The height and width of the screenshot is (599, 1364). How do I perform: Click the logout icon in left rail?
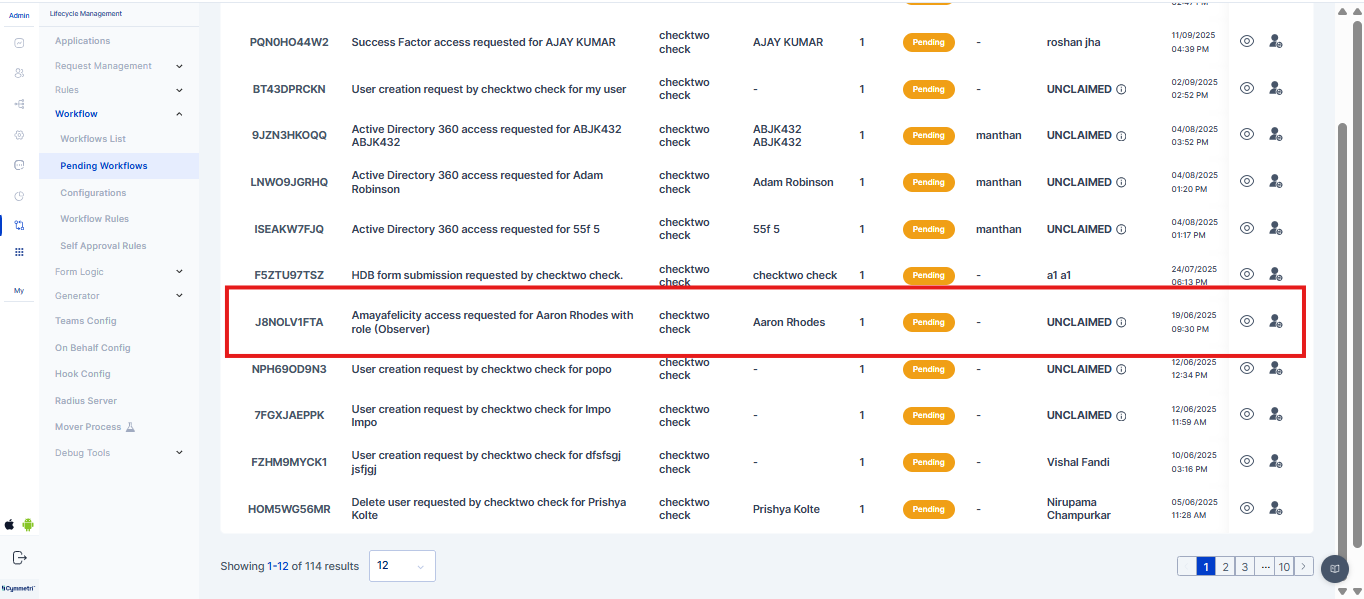pyautogui.click(x=19, y=558)
